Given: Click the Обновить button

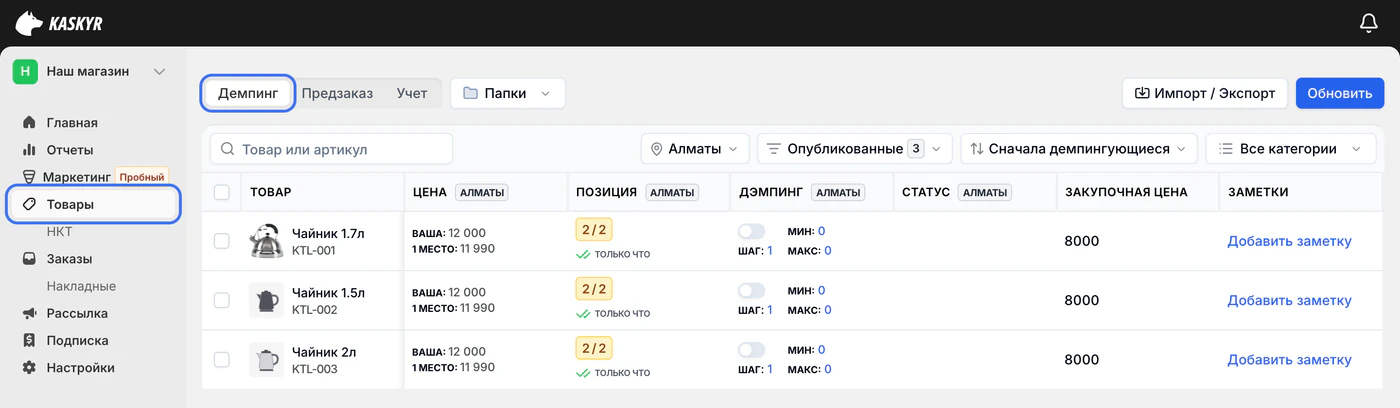Looking at the screenshot, I should [x=1340, y=93].
